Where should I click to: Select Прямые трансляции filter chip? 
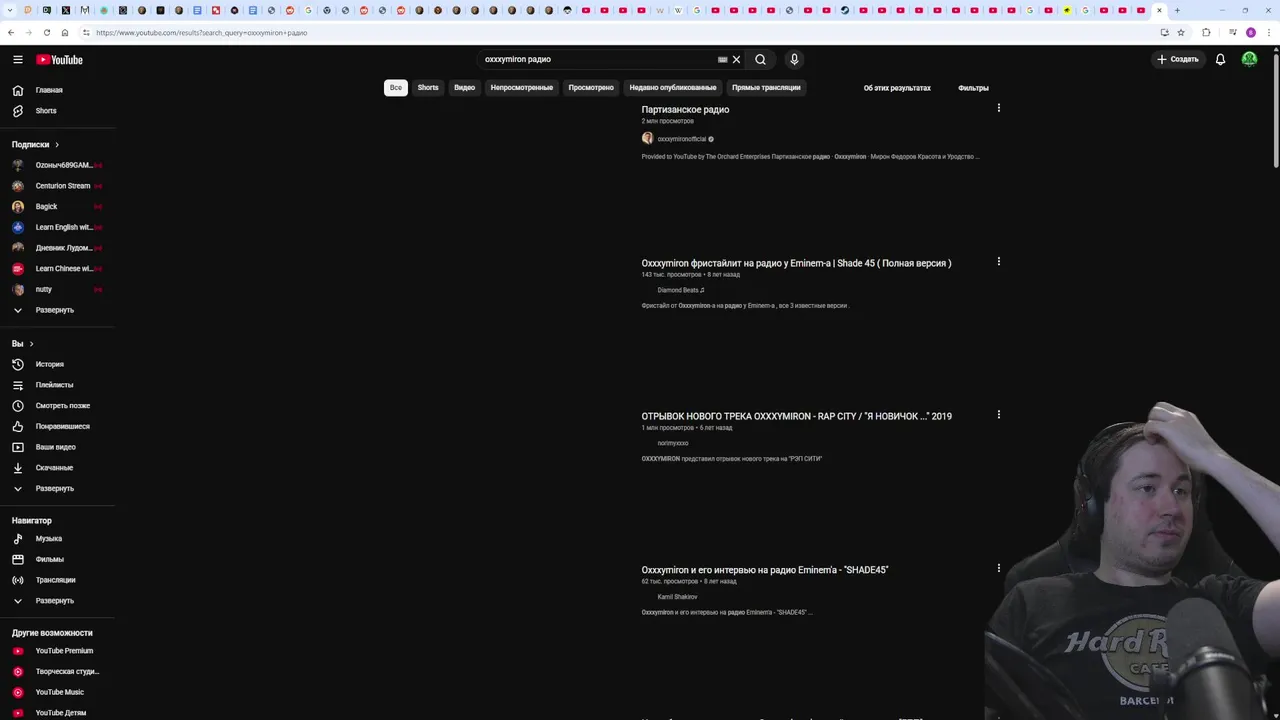click(766, 88)
